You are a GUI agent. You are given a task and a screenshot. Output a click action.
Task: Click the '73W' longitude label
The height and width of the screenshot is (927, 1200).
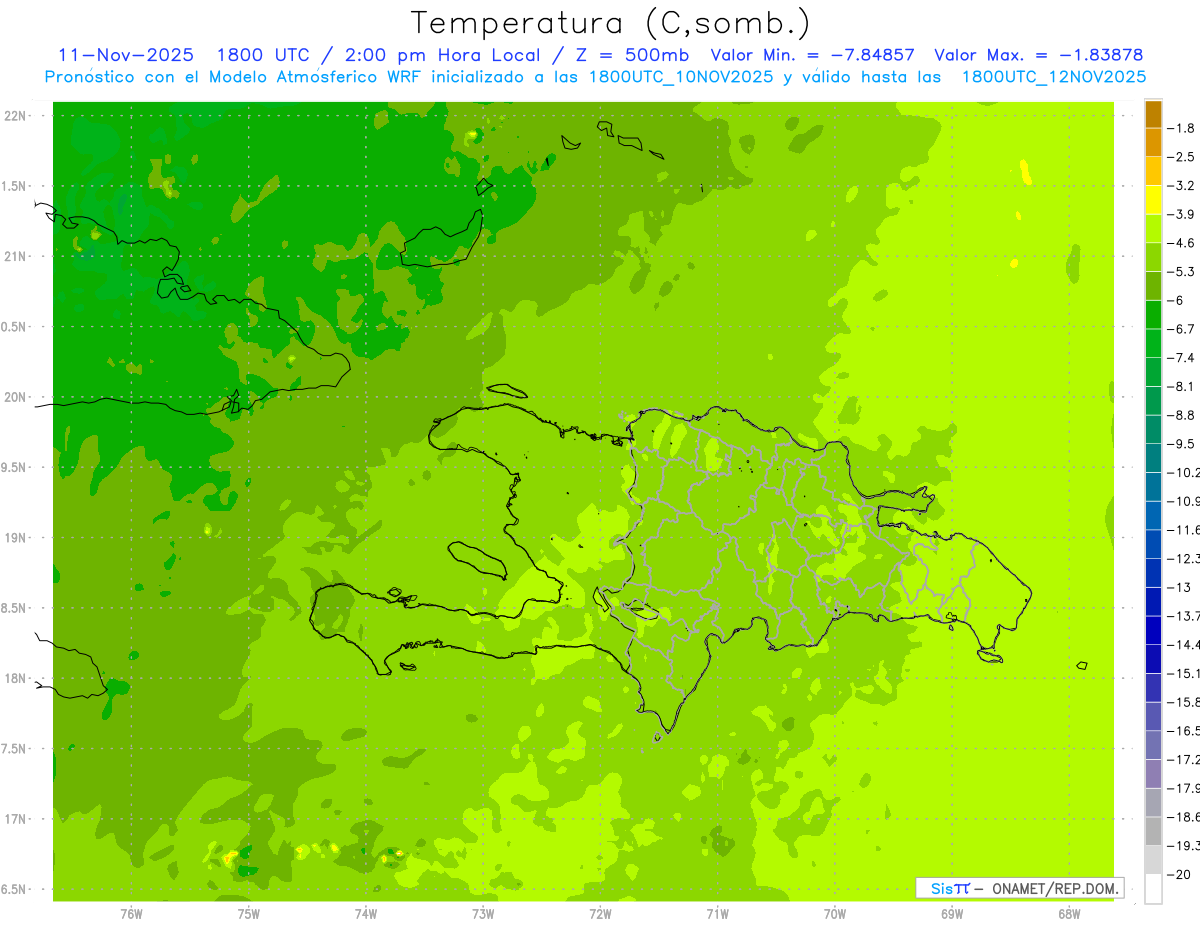(x=483, y=913)
